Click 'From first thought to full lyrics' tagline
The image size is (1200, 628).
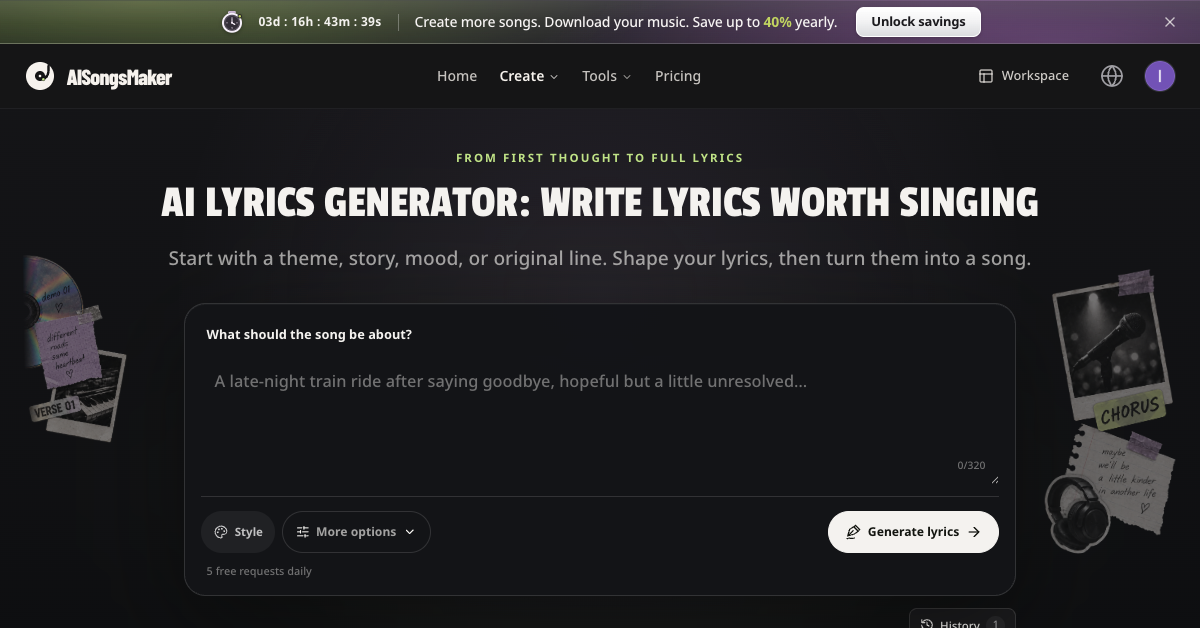(600, 158)
